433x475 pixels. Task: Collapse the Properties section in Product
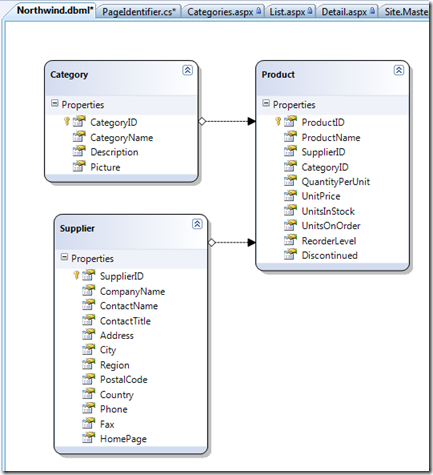[266, 103]
